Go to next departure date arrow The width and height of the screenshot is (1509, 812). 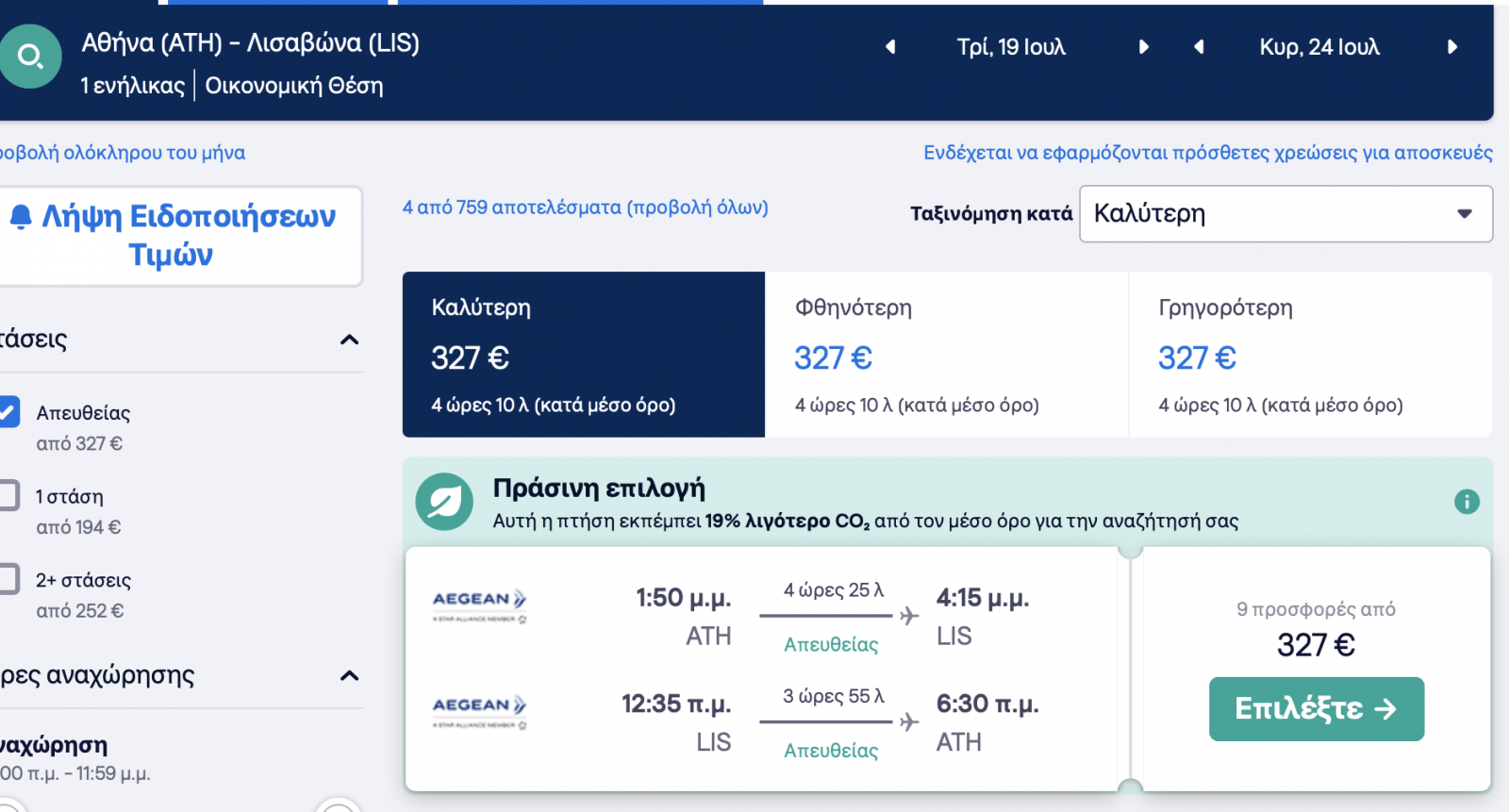[1143, 47]
